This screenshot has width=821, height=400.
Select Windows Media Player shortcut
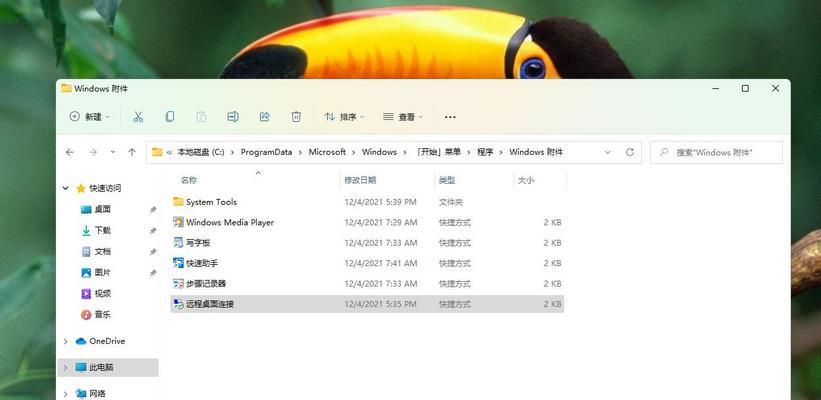(x=368, y=223)
